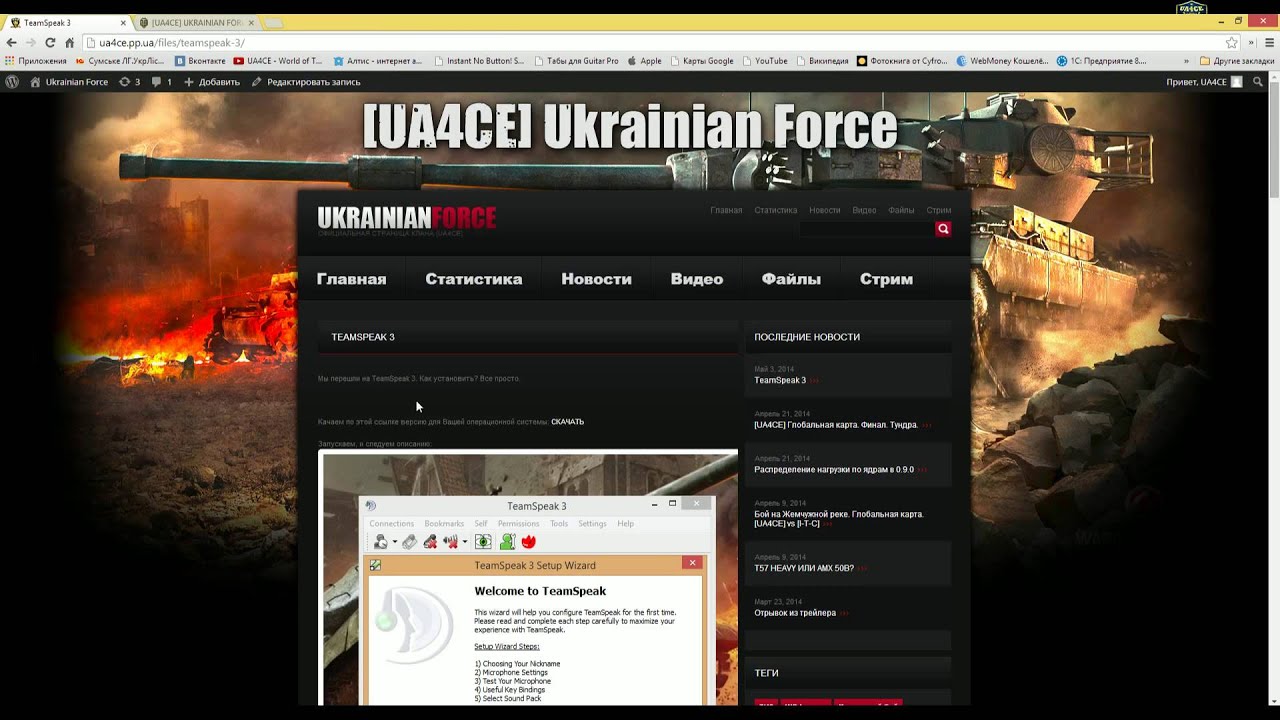Open Видео in the small top menu

tap(864, 210)
